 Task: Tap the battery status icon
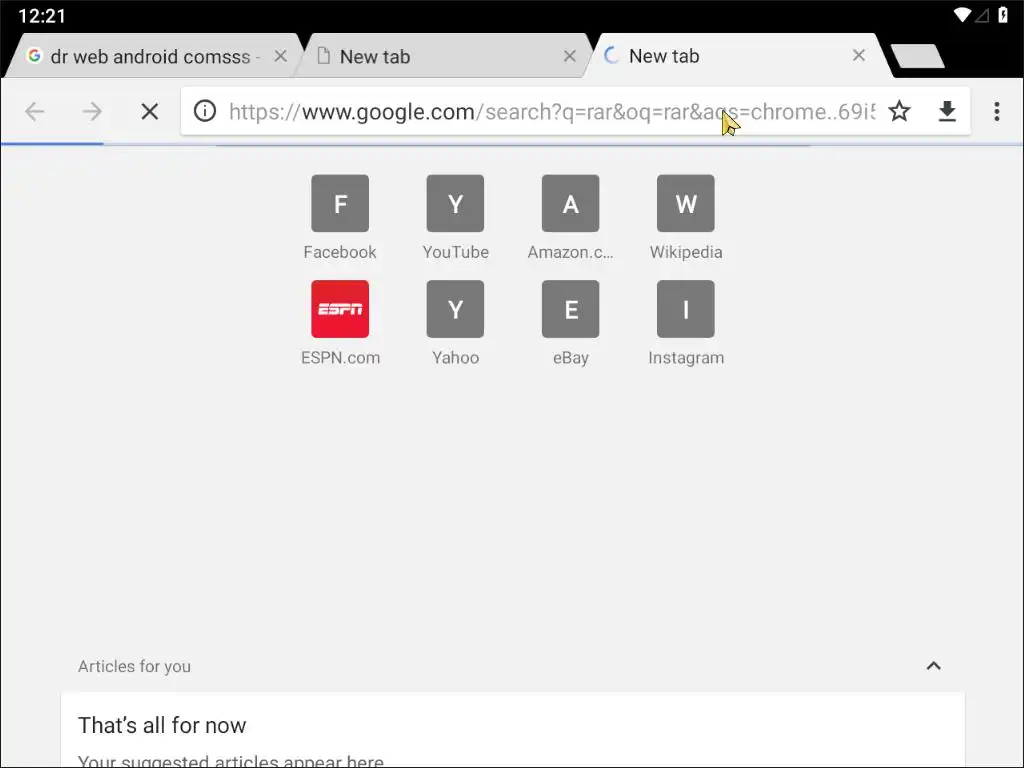click(1003, 15)
